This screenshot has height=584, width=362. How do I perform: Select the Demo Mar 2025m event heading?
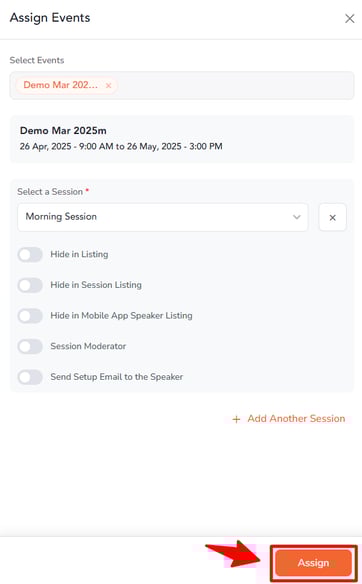[63, 131]
